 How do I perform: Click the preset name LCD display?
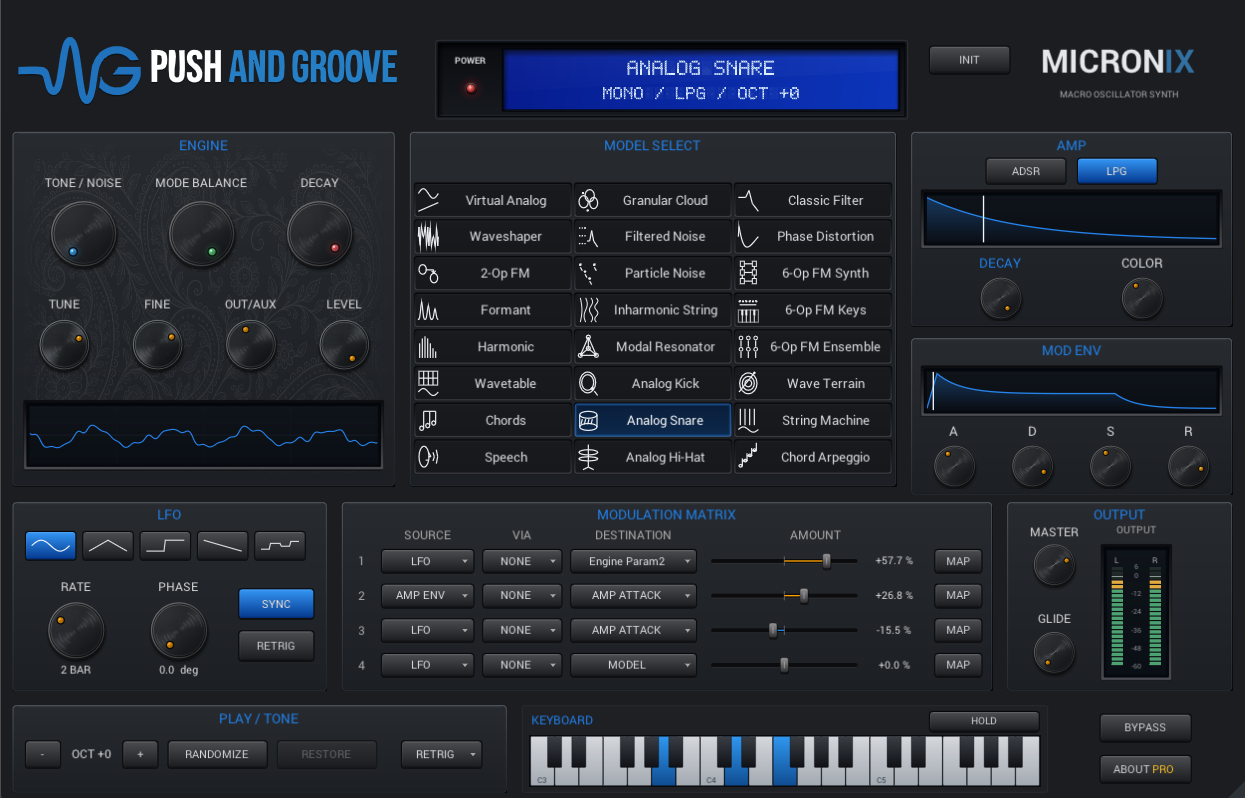point(701,81)
